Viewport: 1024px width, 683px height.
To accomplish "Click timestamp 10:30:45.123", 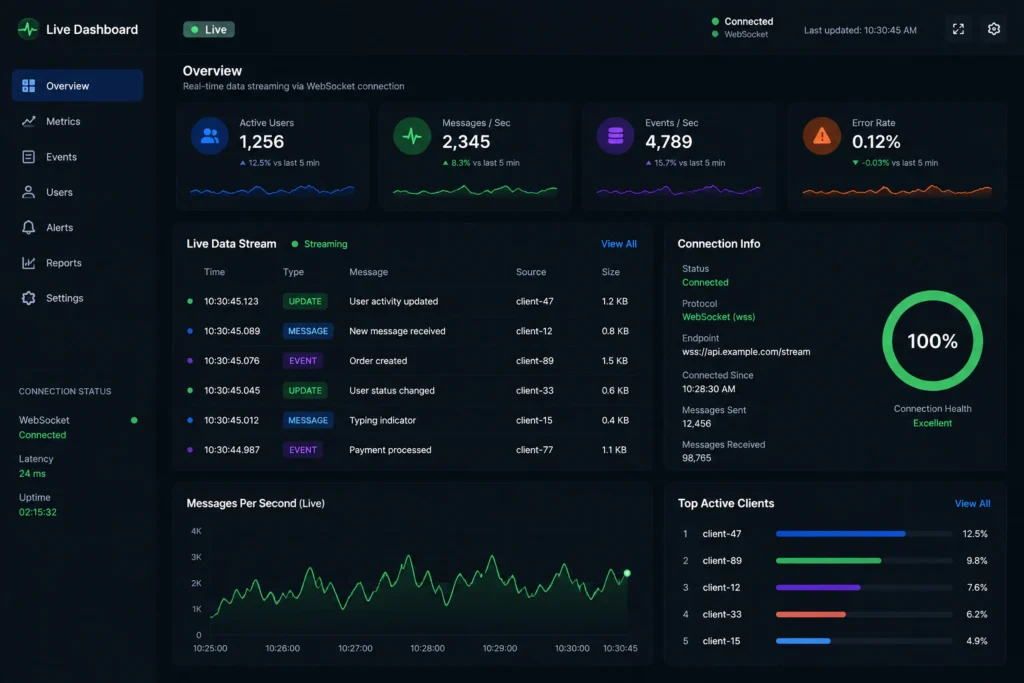I will 231,301.
